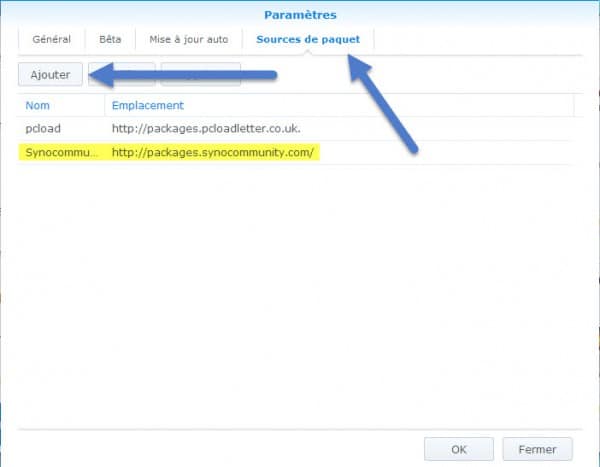
Task: Confirm with the OK button
Action: 458,448
